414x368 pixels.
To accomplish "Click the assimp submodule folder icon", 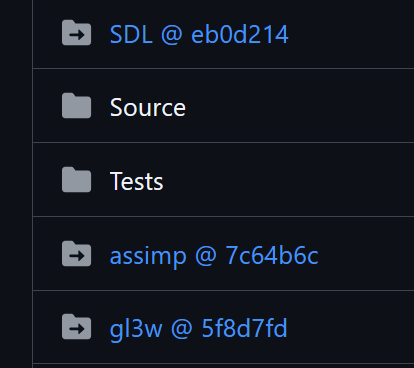I will [x=76, y=254].
